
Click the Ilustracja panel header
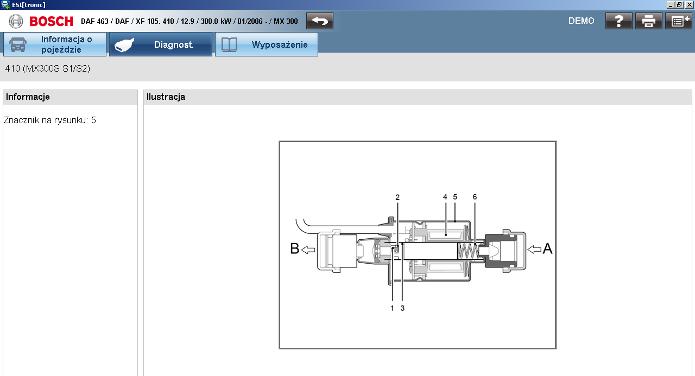418,97
